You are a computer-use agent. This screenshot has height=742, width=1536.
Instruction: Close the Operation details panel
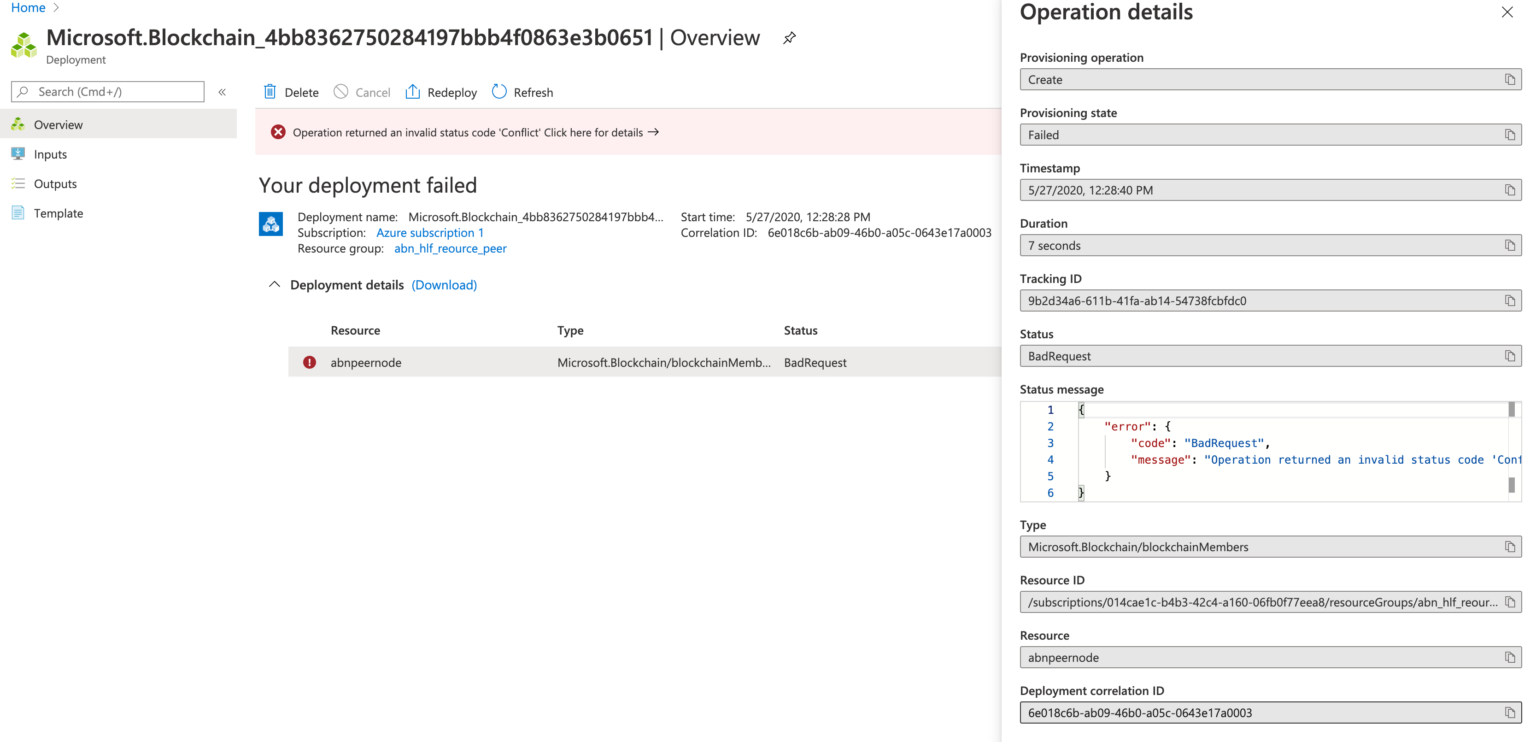[x=1506, y=12]
